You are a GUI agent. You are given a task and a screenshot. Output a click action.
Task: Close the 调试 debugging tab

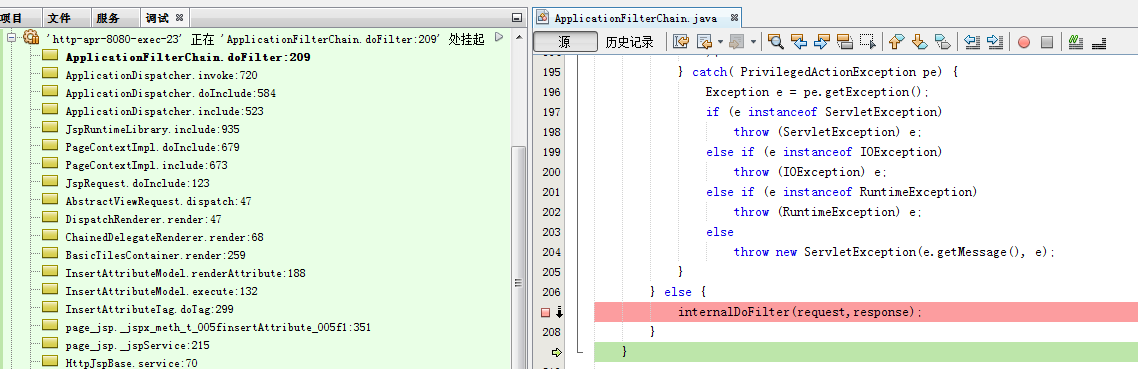click(x=179, y=17)
